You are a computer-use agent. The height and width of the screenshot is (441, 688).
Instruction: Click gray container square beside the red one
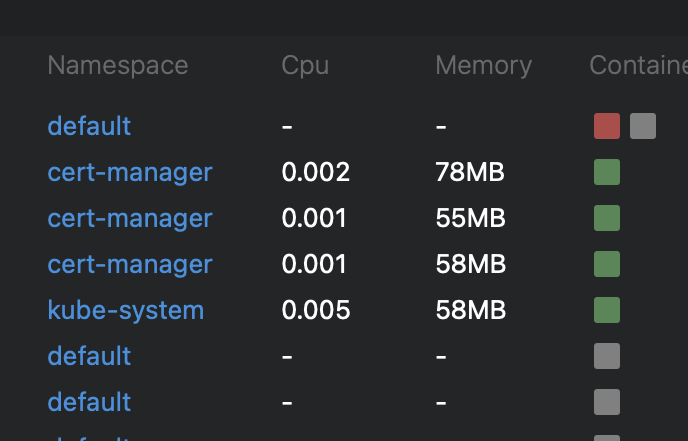[x=643, y=126]
